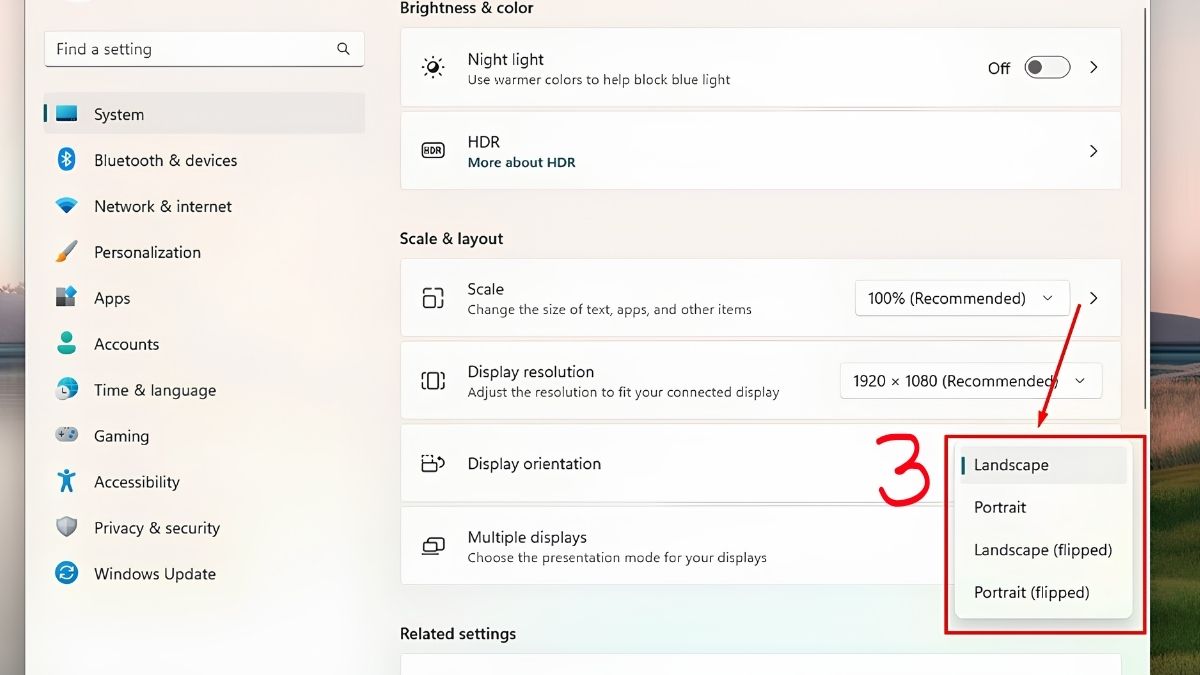Select Portrait in the orientation list
This screenshot has width=1200, height=675.
click(1000, 507)
